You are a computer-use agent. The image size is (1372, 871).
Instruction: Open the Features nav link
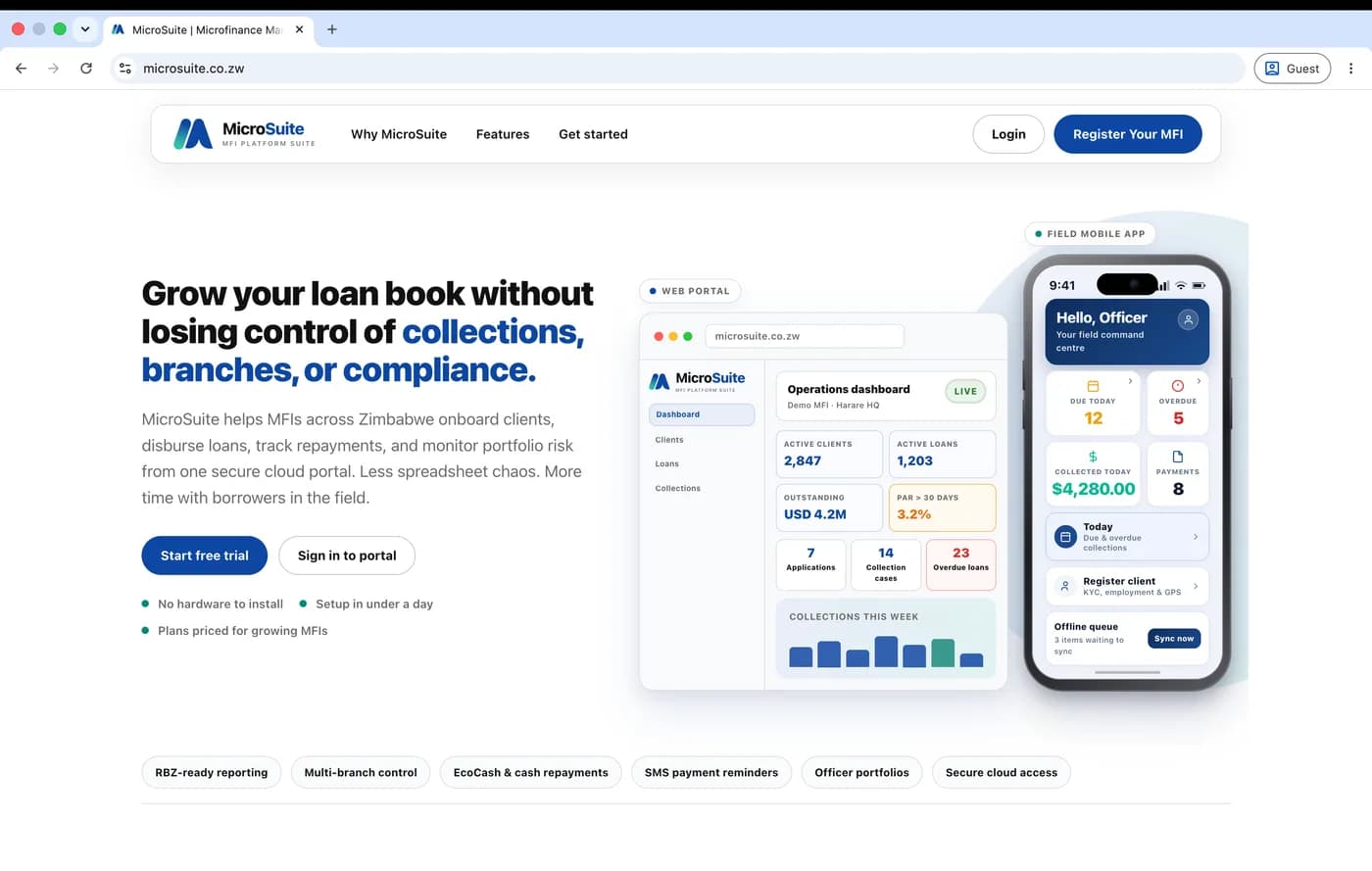(x=503, y=134)
